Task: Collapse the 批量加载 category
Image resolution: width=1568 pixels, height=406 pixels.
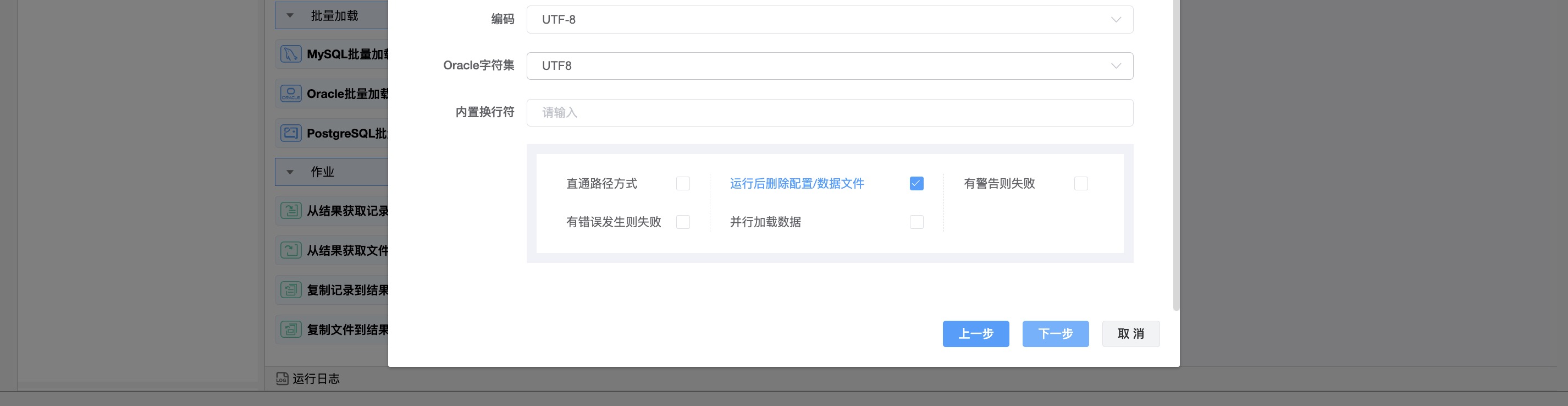Action: click(x=290, y=16)
